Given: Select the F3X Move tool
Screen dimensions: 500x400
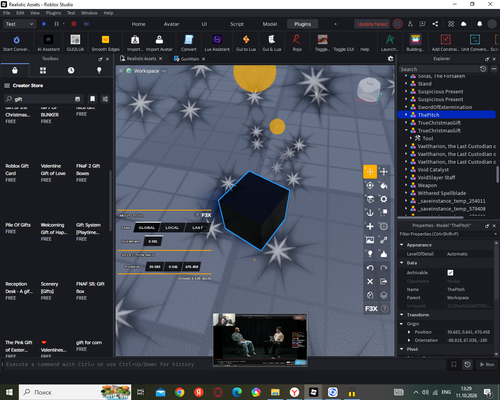Looking at the screenshot, I should point(370,172).
